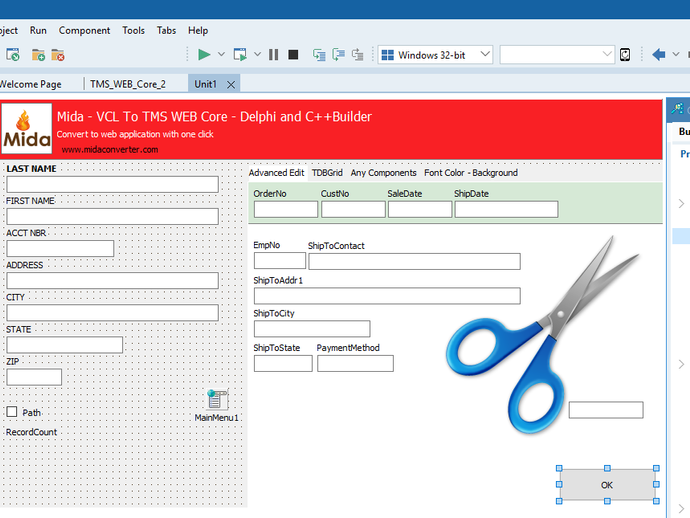Open the Run Without Debugging dropdown arrow
This screenshot has height=518, width=690.
pos(257,55)
